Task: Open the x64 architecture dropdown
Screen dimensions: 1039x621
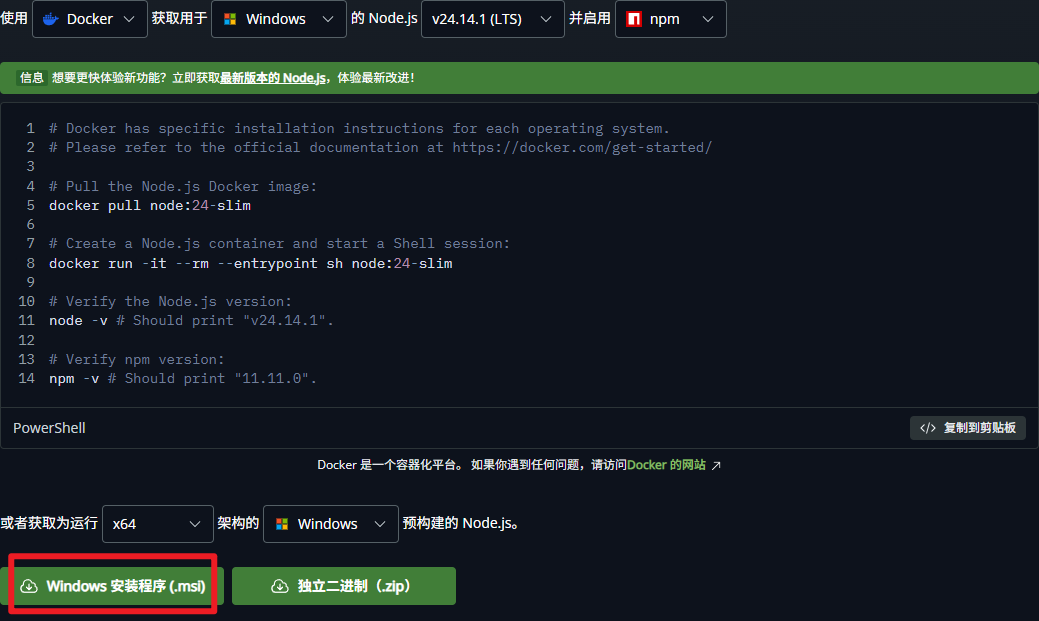Action: (158, 524)
